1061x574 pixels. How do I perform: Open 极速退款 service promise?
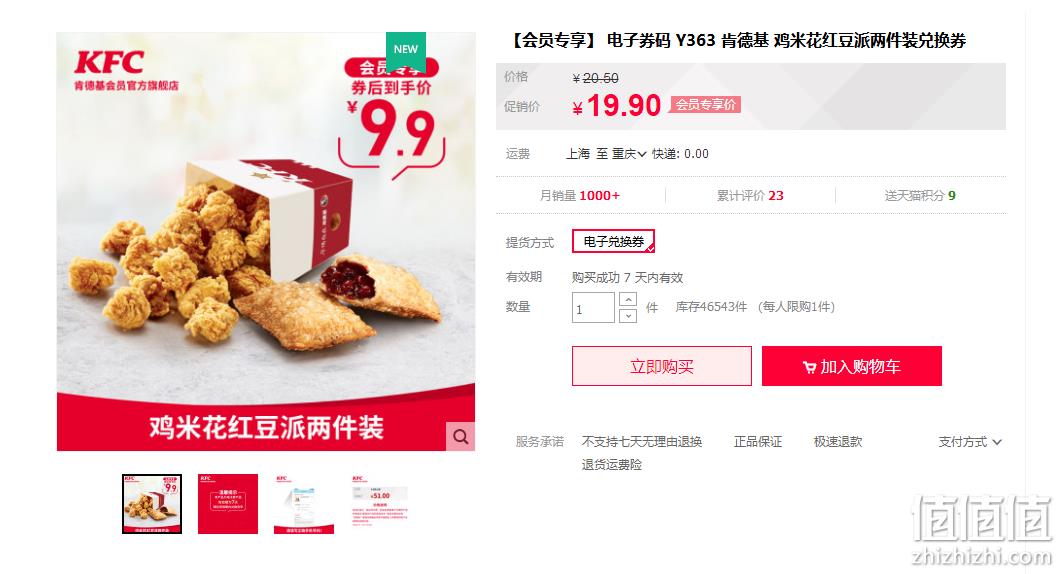[838, 441]
